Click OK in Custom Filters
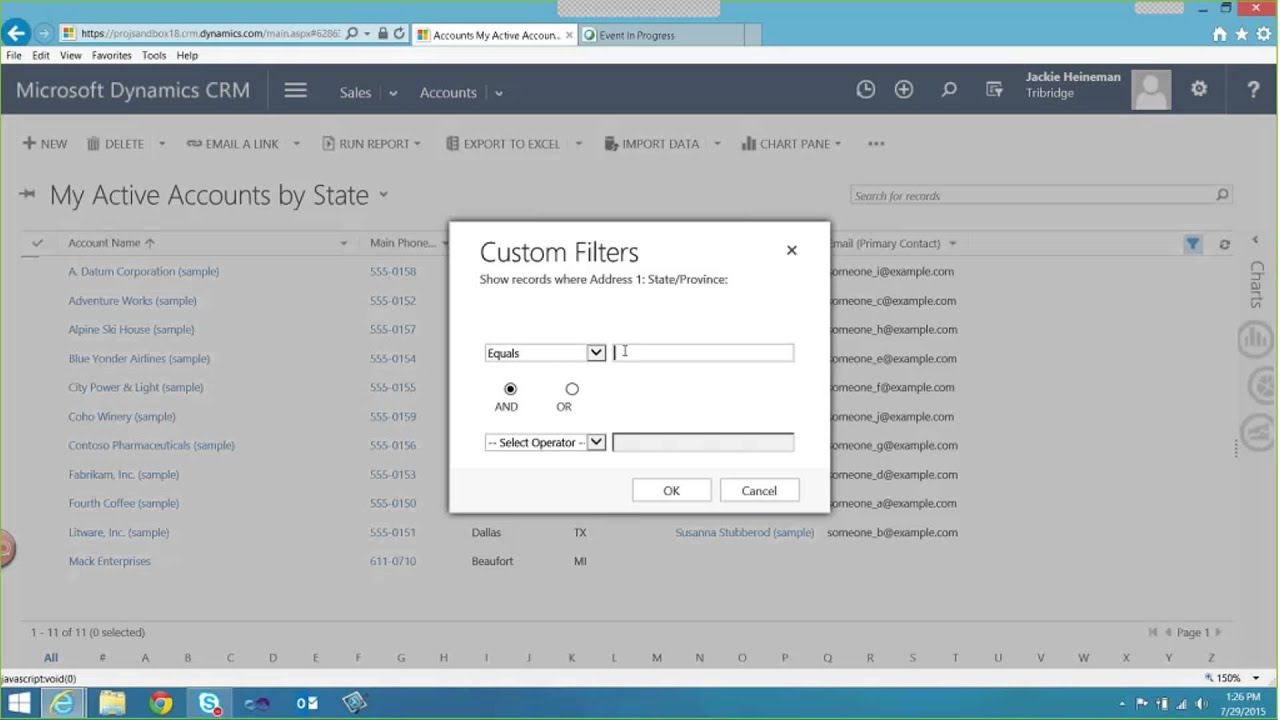 coord(671,490)
